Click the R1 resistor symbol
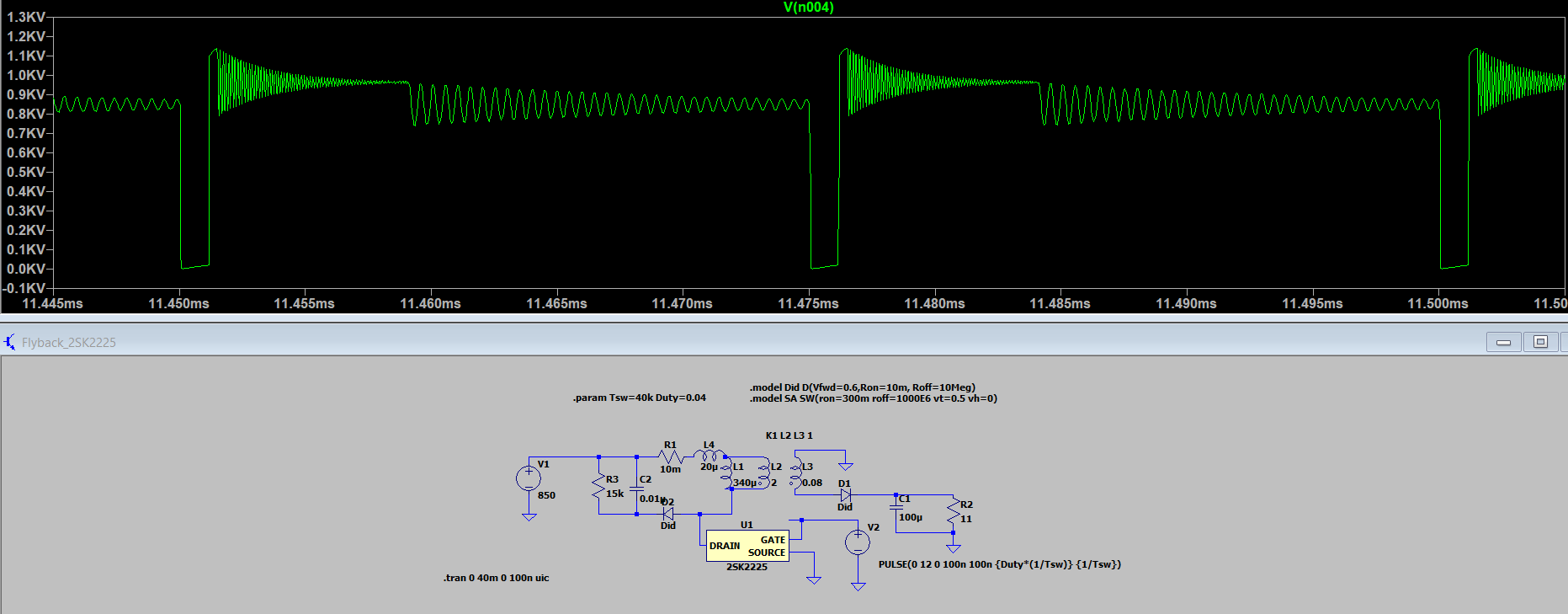The width and height of the screenshot is (1568, 614). point(671,456)
